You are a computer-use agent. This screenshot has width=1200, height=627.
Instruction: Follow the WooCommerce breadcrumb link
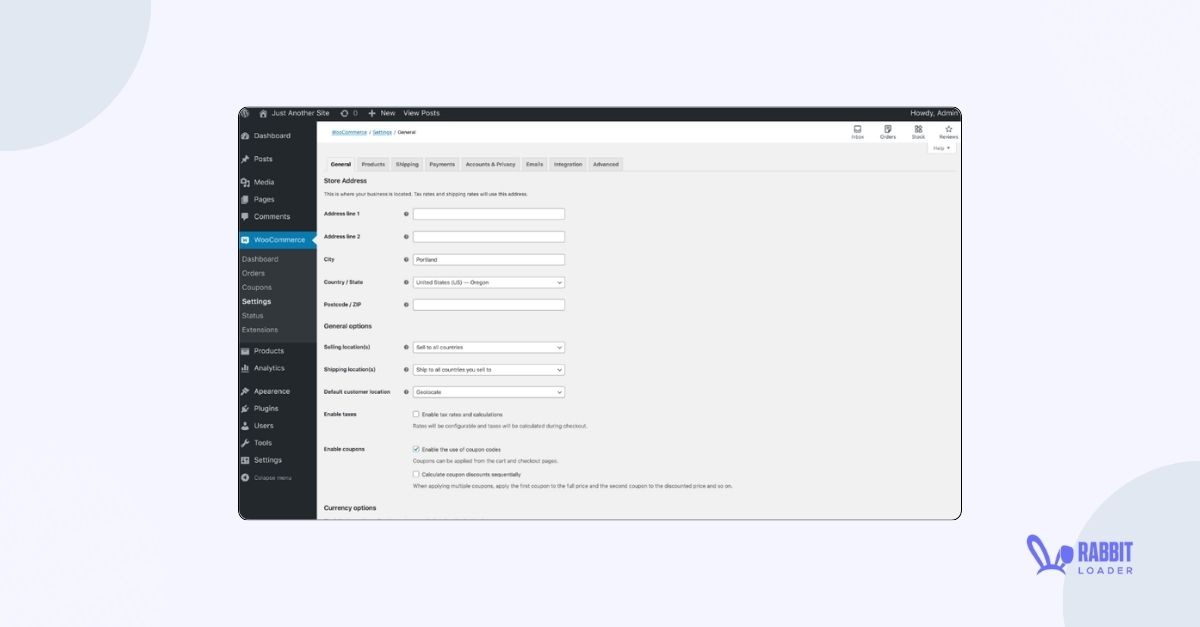[x=347, y=131]
